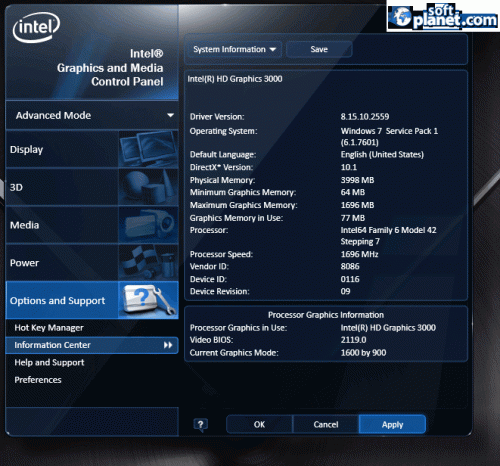Click Processor Graphics Information heading
Viewport: 500px width, 466px height.
[x=326, y=315]
